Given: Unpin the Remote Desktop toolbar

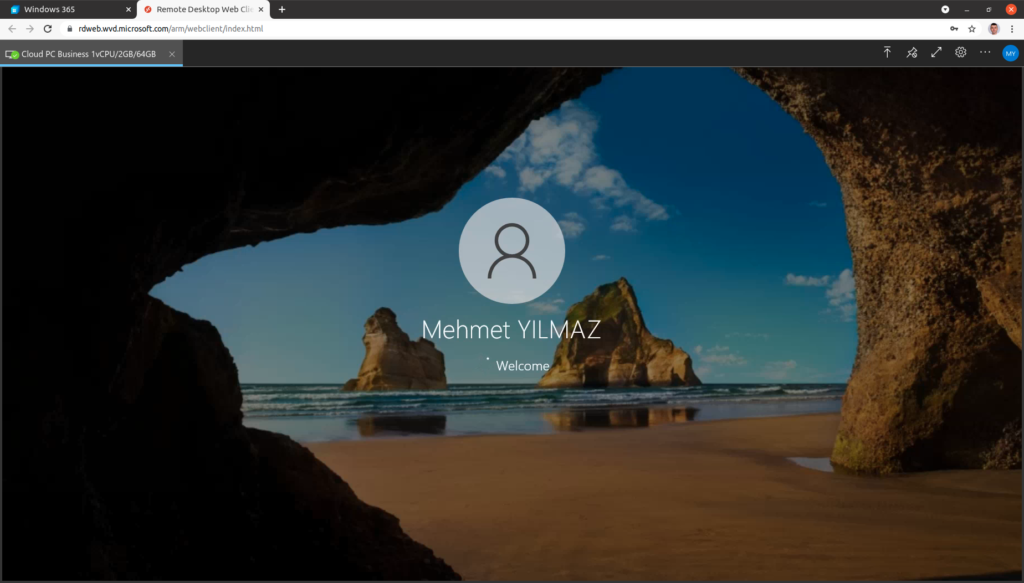Looking at the screenshot, I should point(912,52).
